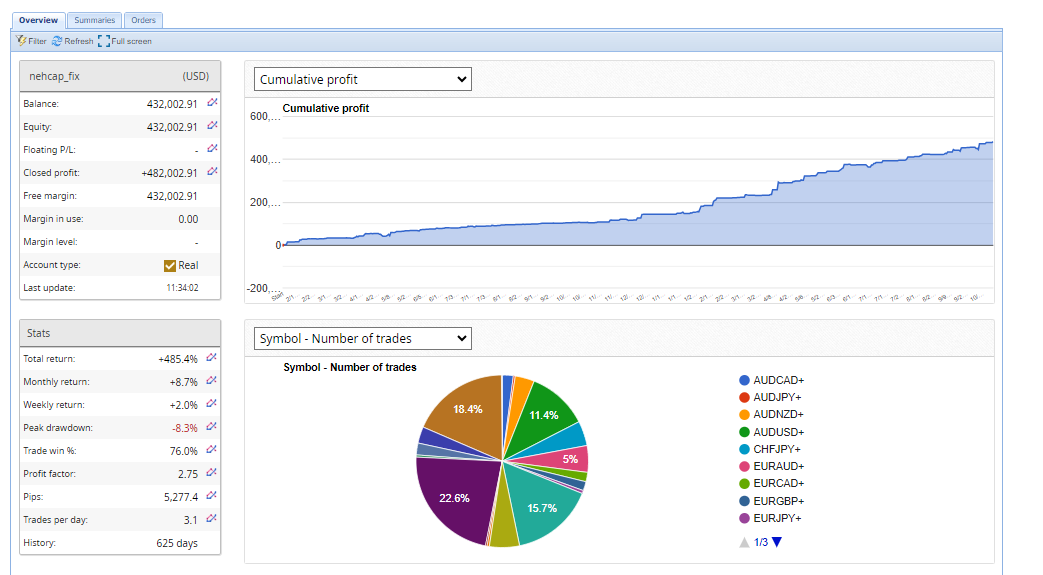Select the Overview tab
Screen dimensions: 1043x575
[38, 20]
